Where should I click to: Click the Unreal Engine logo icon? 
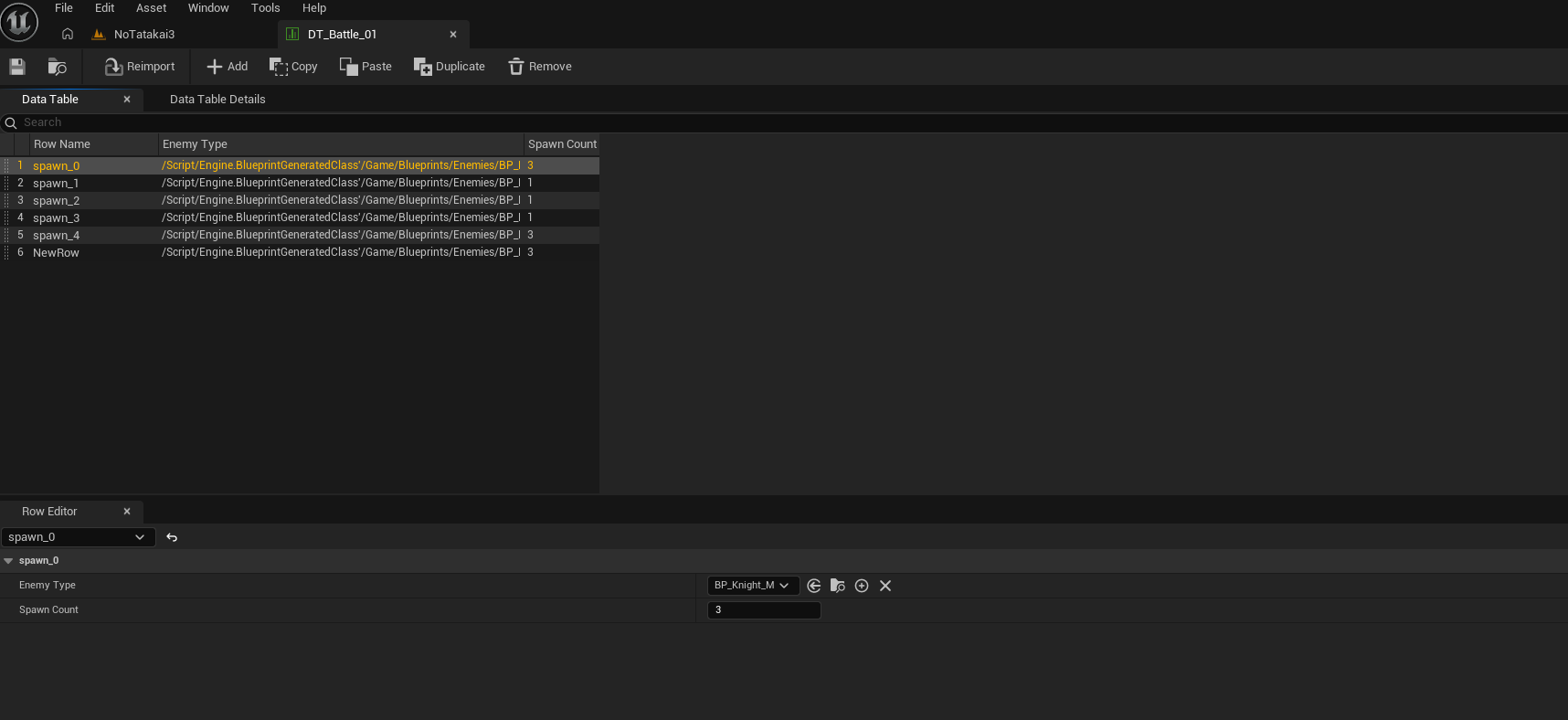(19, 22)
